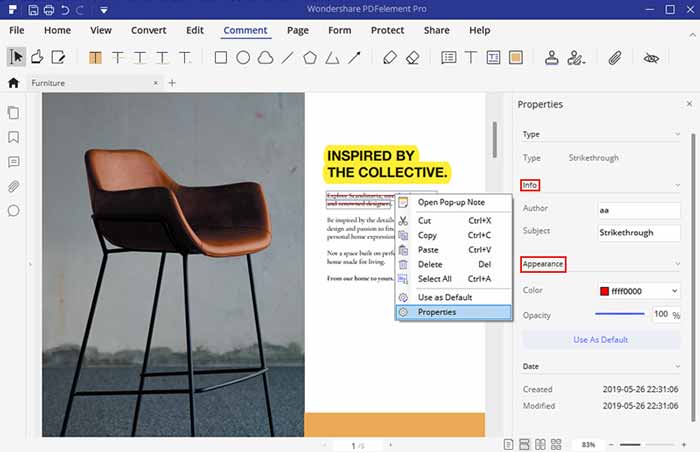Click the Subject input field
This screenshot has height=452, width=700.
pos(639,233)
